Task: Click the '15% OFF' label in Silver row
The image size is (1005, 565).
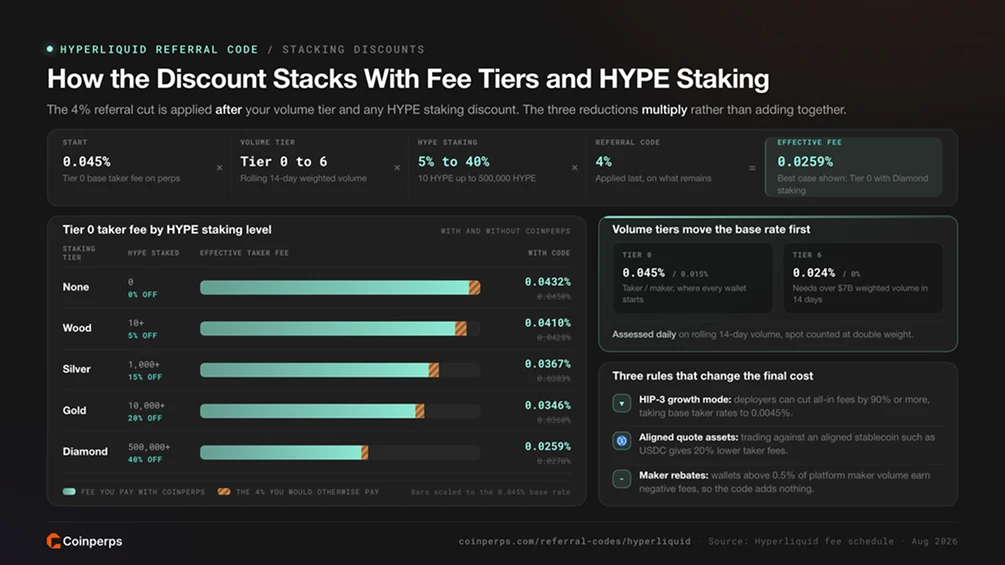Action: pyautogui.click(x=145, y=377)
